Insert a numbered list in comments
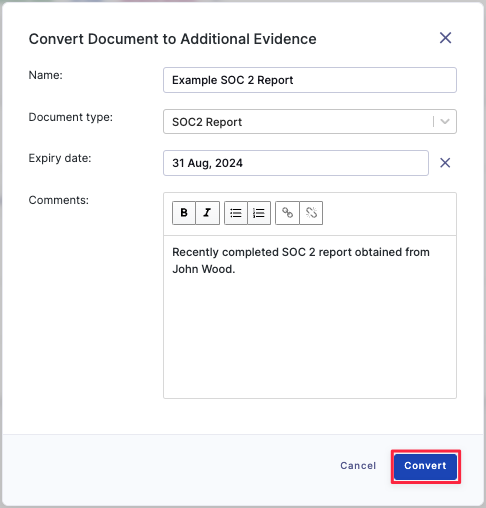This screenshot has height=508, width=486. (x=259, y=213)
